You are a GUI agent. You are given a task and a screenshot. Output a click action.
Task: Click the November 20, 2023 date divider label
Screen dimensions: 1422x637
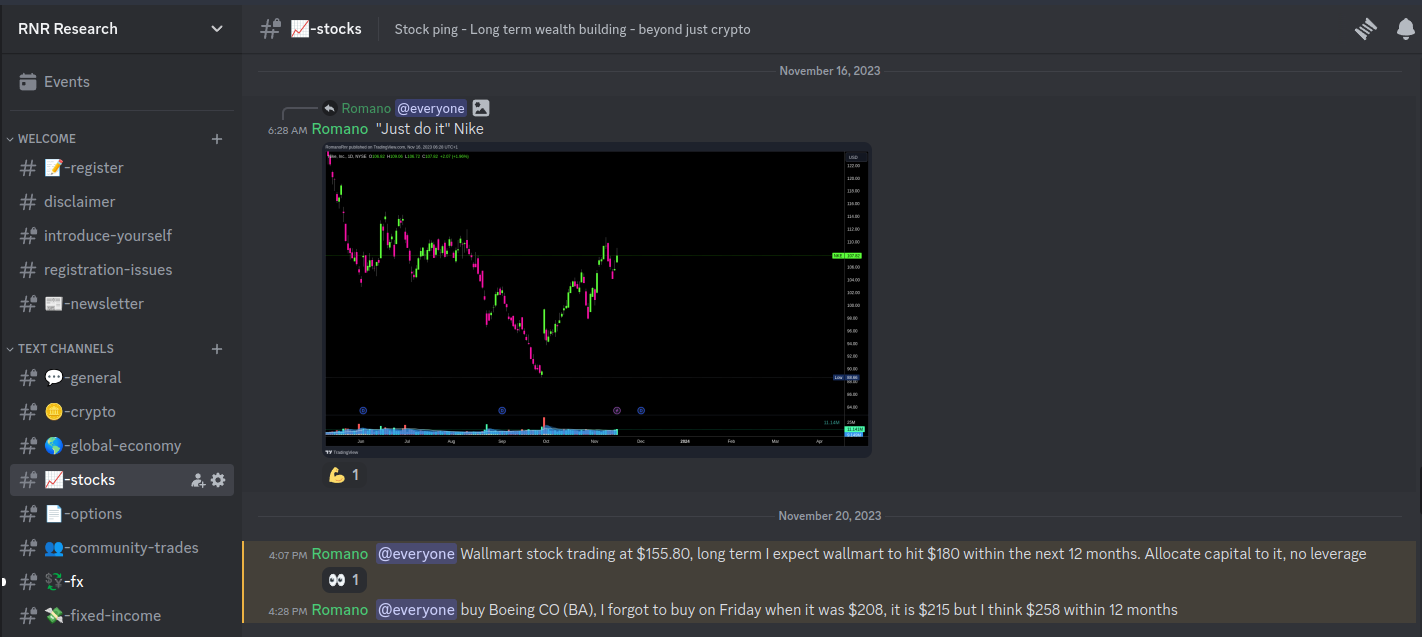[x=830, y=516]
